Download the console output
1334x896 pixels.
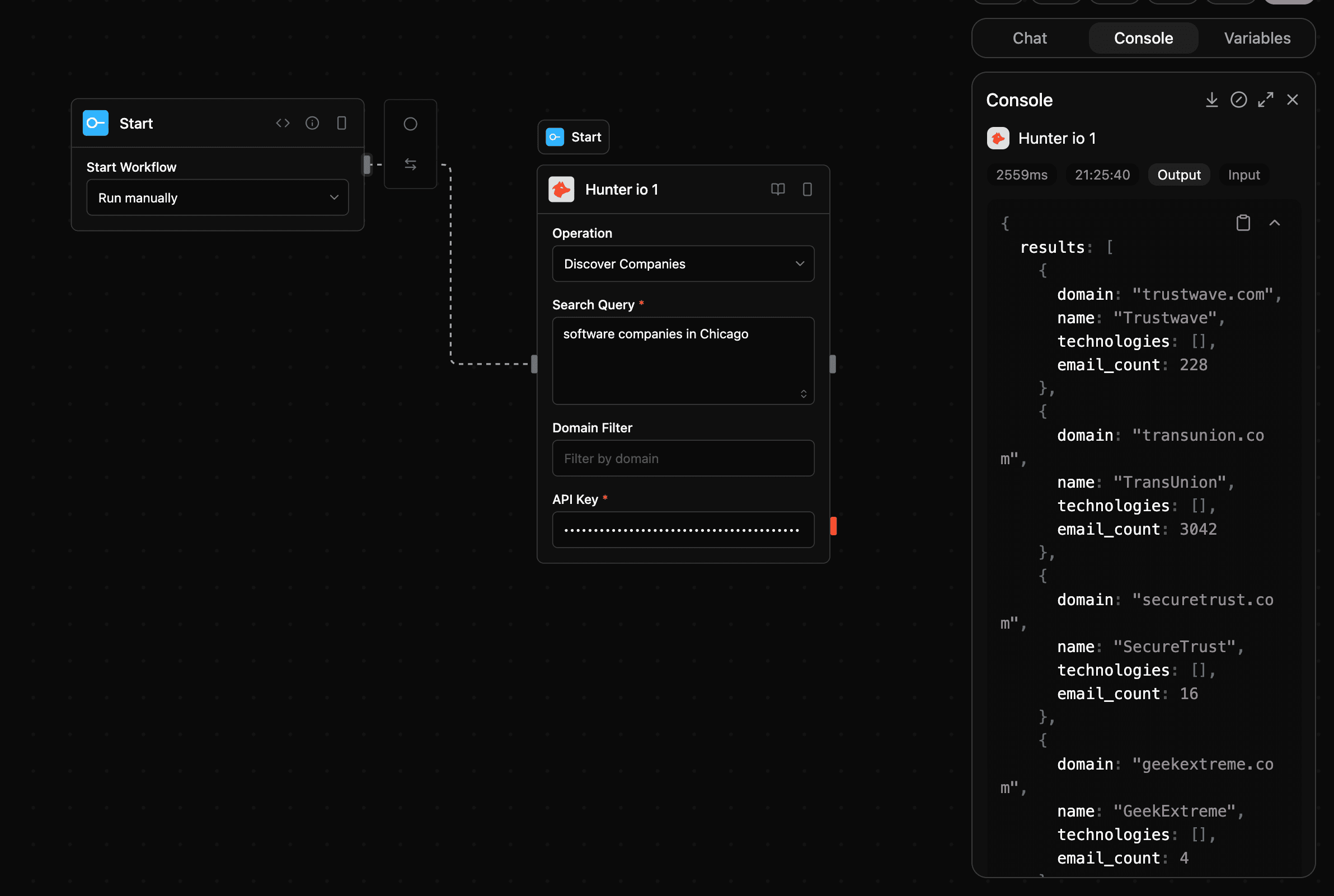(1211, 100)
